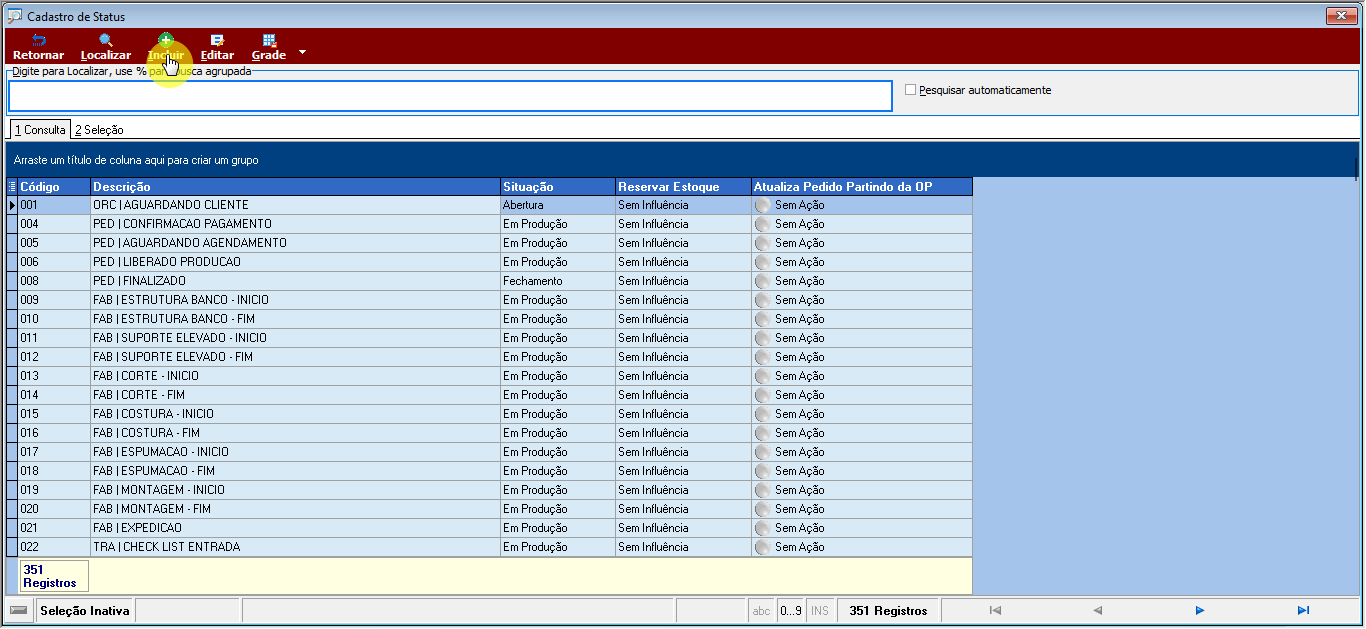Select row FAB | CORTE - FIM
The image size is (1366, 629).
click(489, 395)
